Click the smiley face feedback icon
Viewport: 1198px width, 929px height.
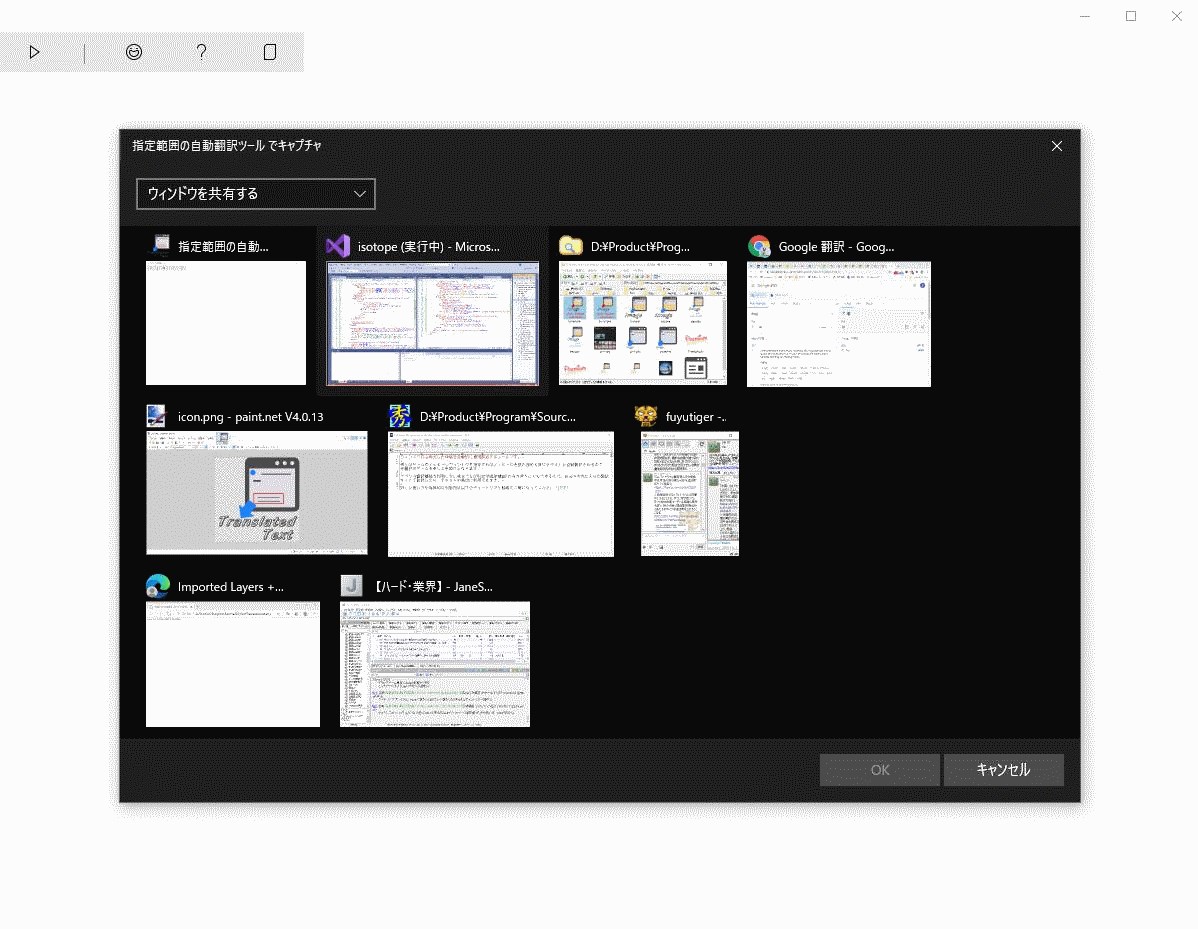134,52
